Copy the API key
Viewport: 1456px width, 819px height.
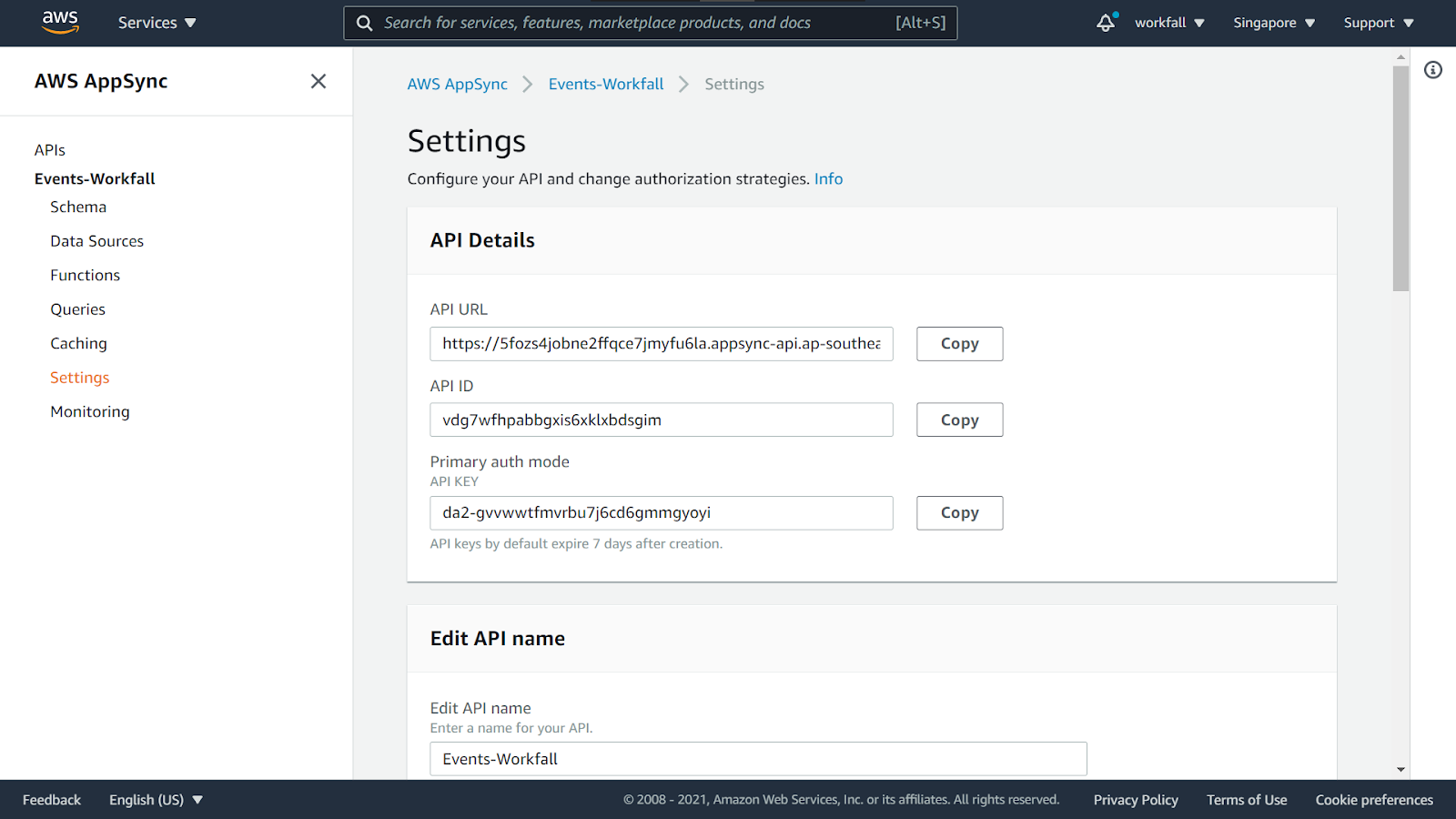click(x=960, y=513)
